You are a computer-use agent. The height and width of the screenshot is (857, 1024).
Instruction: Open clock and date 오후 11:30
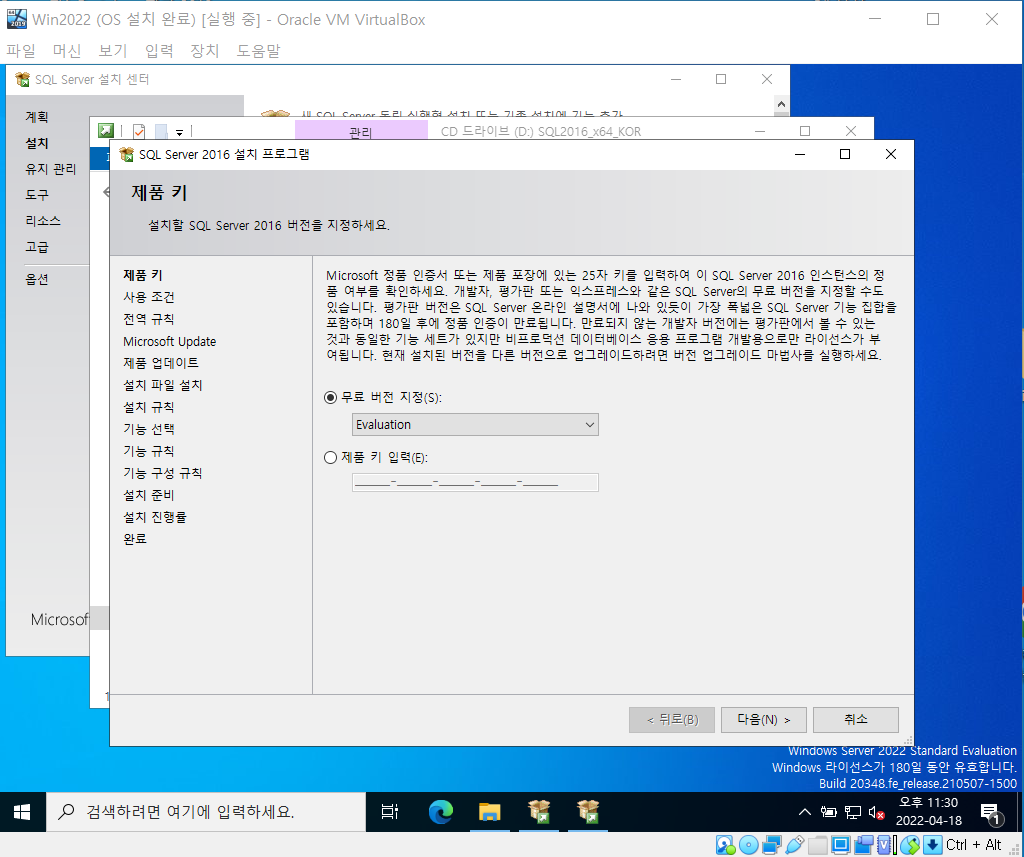[928, 811]
